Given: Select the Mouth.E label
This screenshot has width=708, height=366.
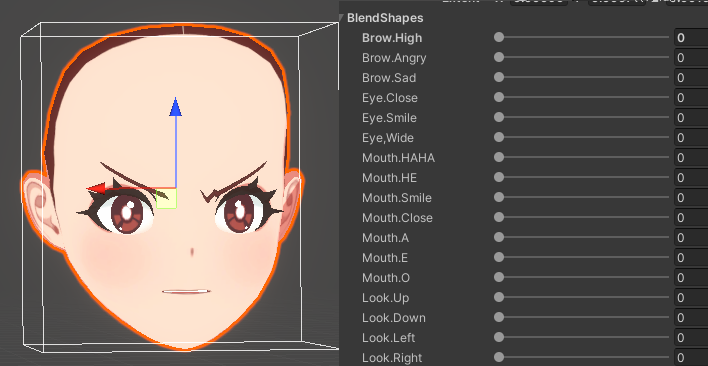Looking at the screenshot, I should coord(385,258).
